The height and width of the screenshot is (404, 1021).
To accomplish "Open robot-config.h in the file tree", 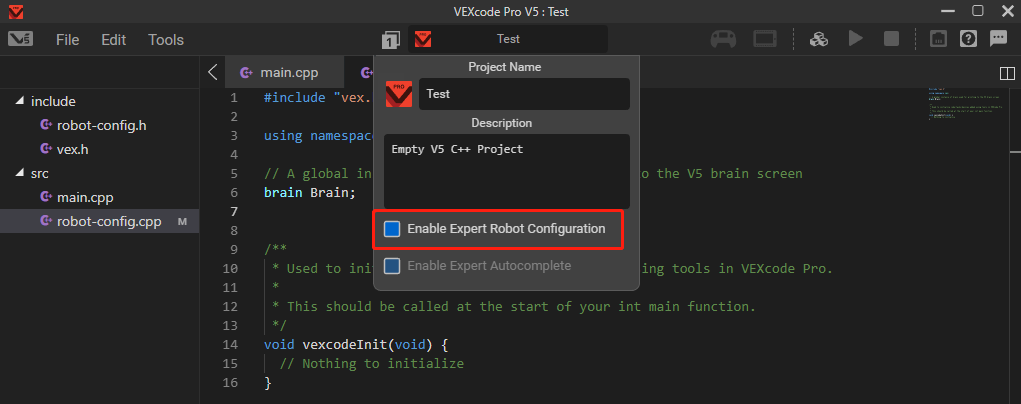I will click(x=102, y=125).
